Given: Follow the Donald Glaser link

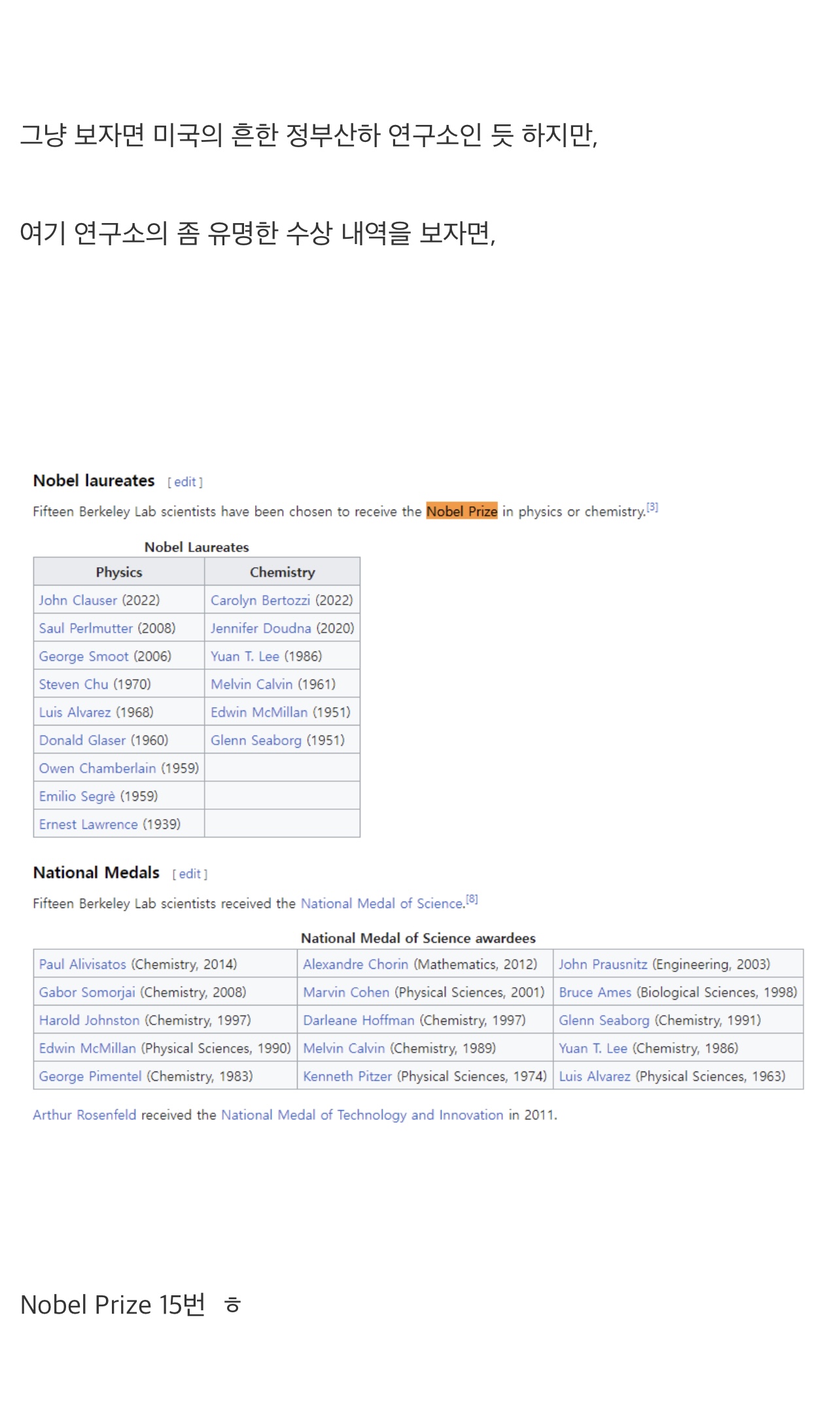Looking at the screenshot, I should click(x=82, y=741).
